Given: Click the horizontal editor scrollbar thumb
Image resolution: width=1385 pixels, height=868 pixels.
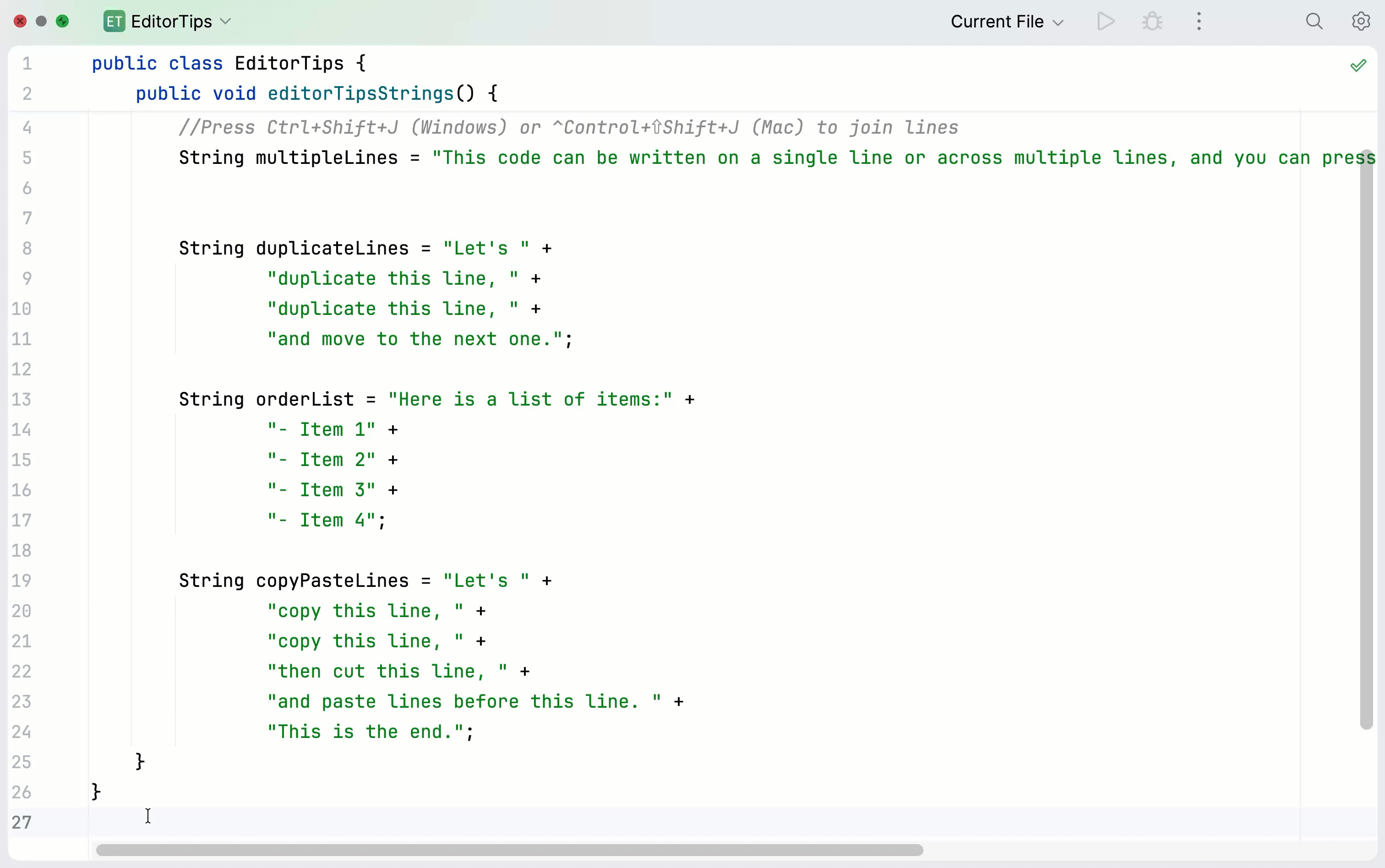Looking at the screenshot, I should 509,850.
